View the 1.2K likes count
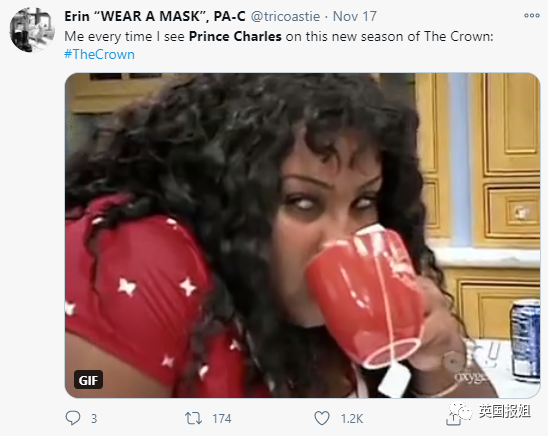Screen dimensions: 548x436 tap(352, 419)
